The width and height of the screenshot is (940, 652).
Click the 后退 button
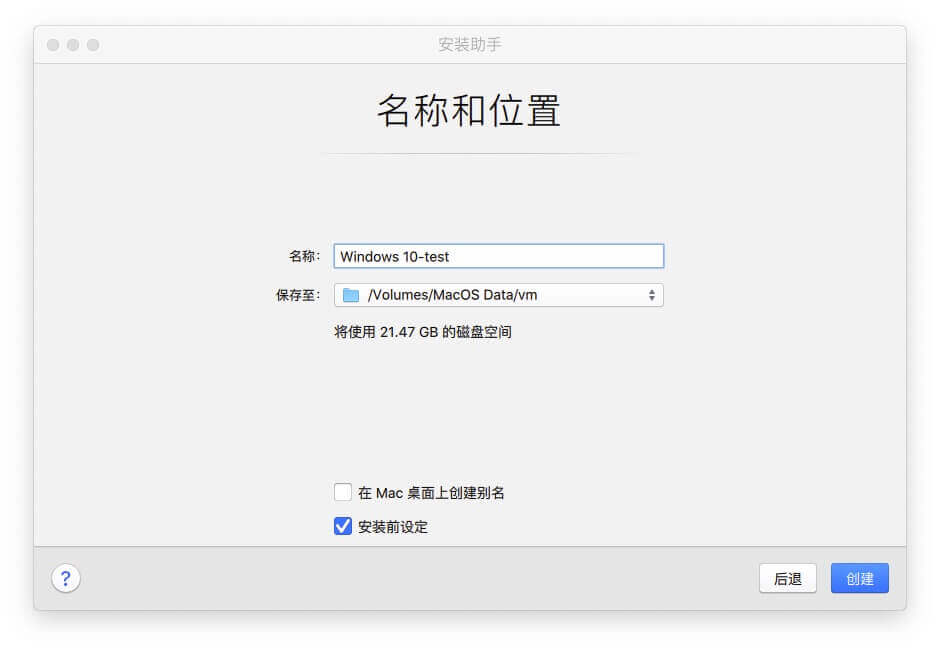click(x=788, y=578)
